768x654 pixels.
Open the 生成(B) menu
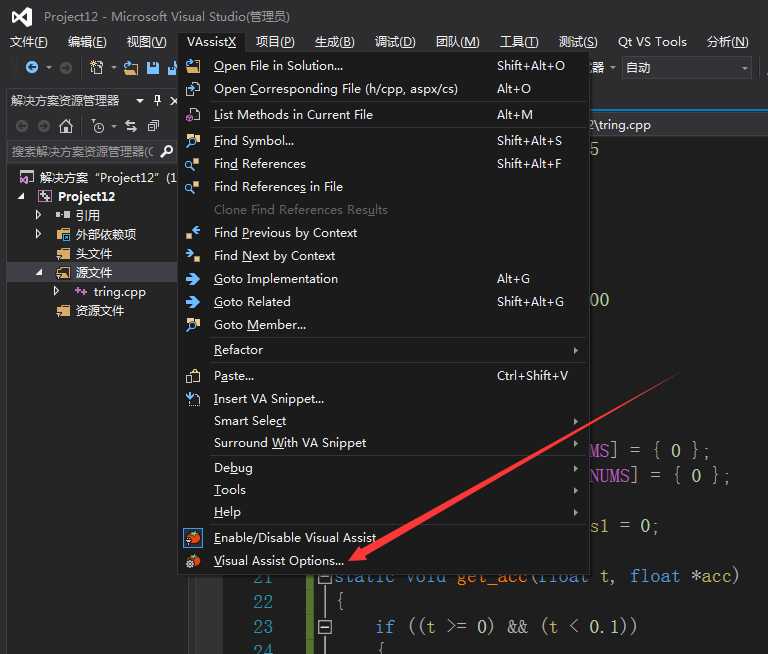334,42
